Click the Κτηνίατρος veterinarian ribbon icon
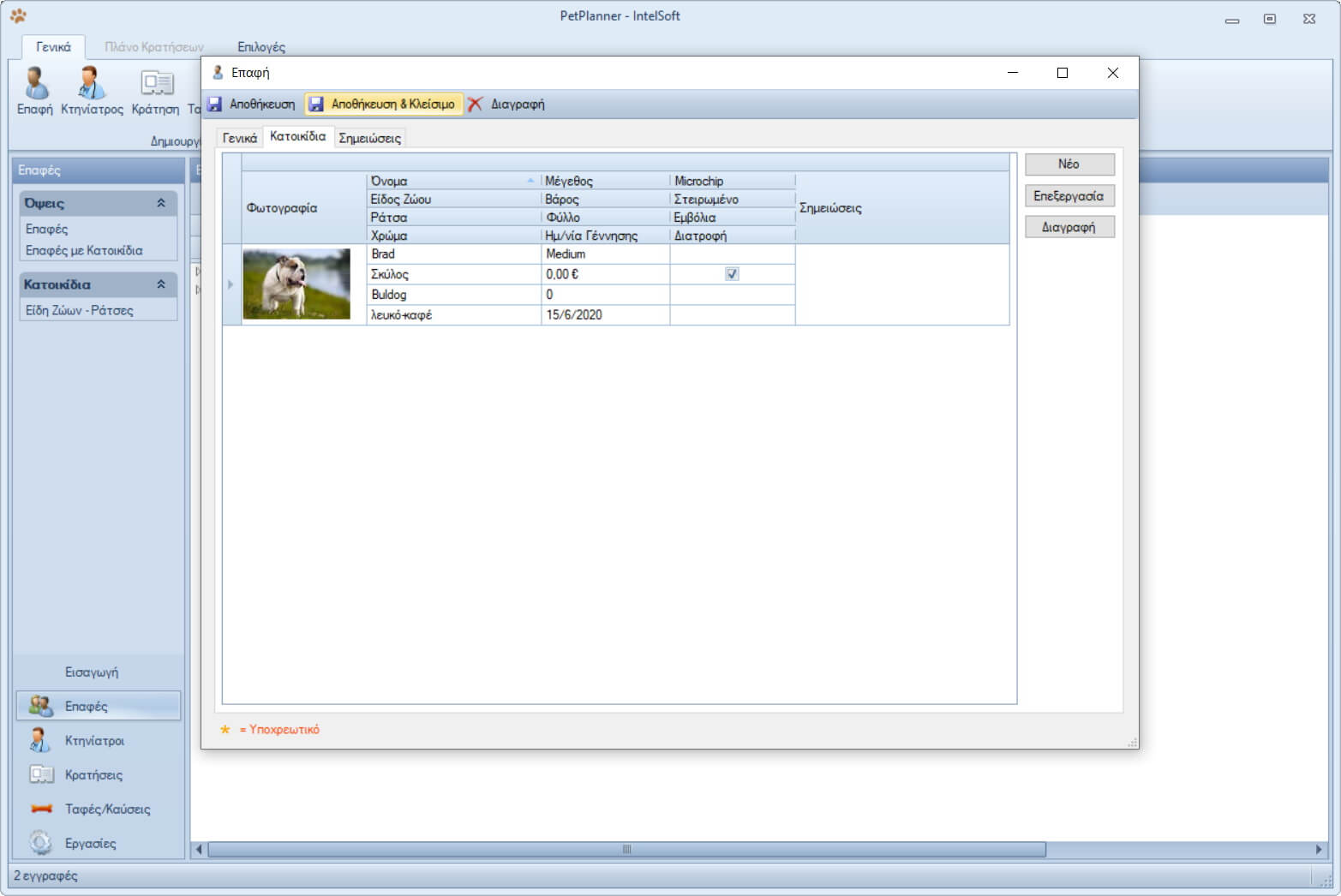Image resolution: width=1341 pixels, height=896 pixels. pyautogui.click(x=92, y=90)
